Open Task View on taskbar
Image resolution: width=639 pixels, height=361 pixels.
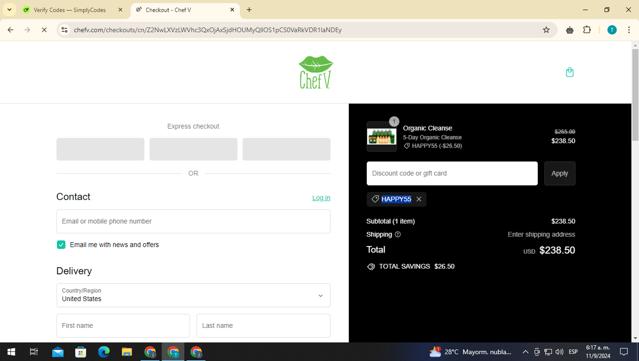[x=34, y=352]
